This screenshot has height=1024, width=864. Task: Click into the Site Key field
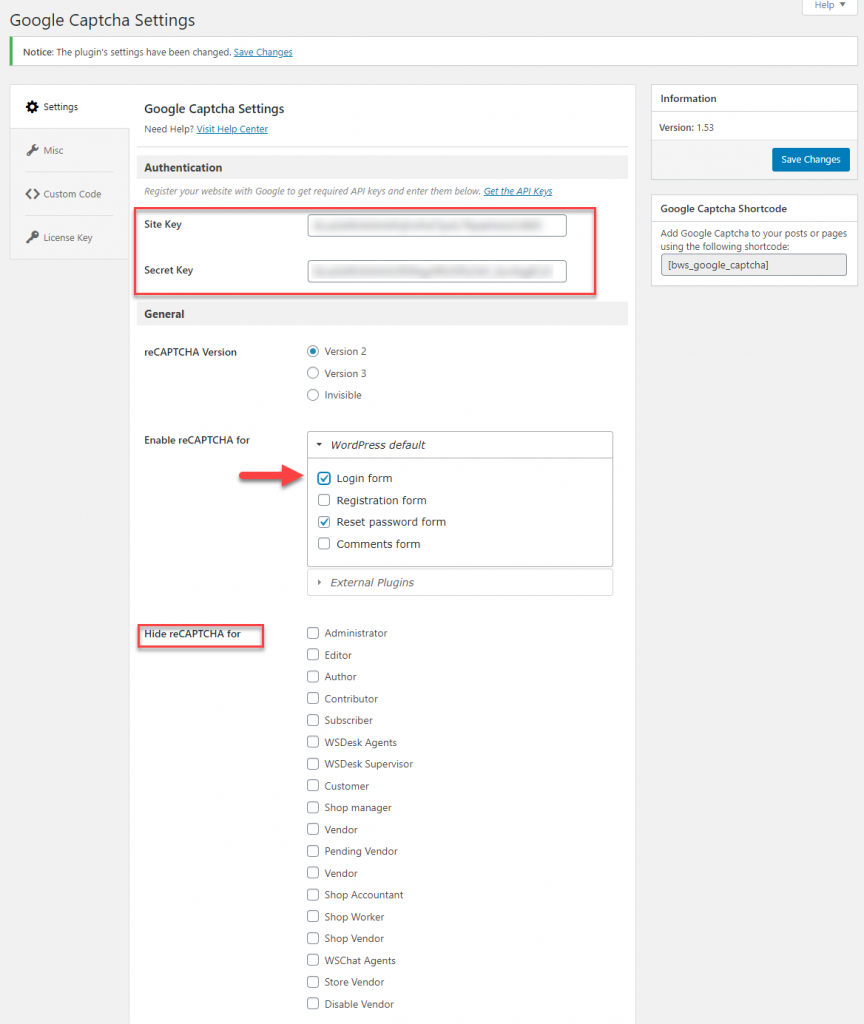pos(437,225)
